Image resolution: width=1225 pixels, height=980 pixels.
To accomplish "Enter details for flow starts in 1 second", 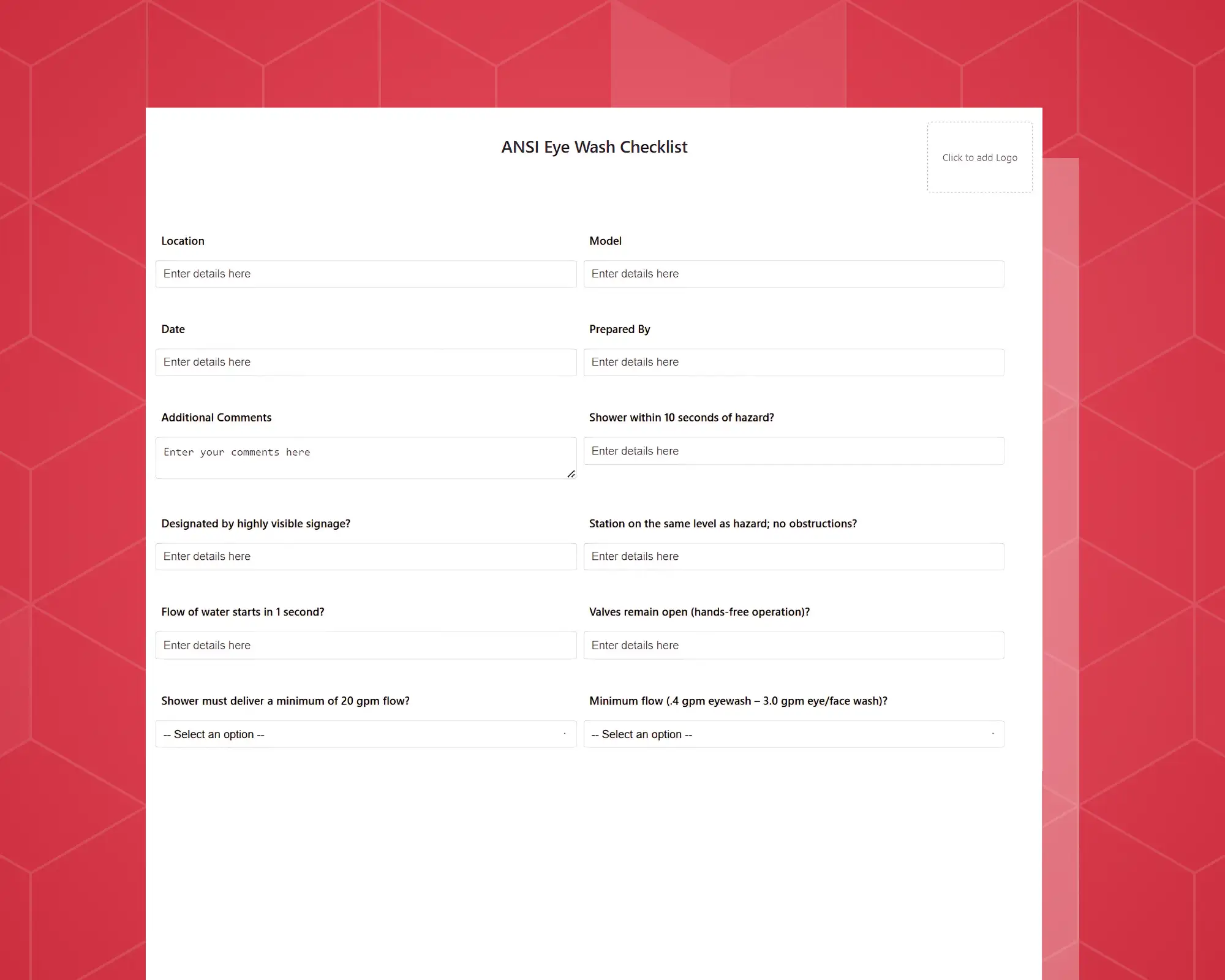I will point(365,645).
